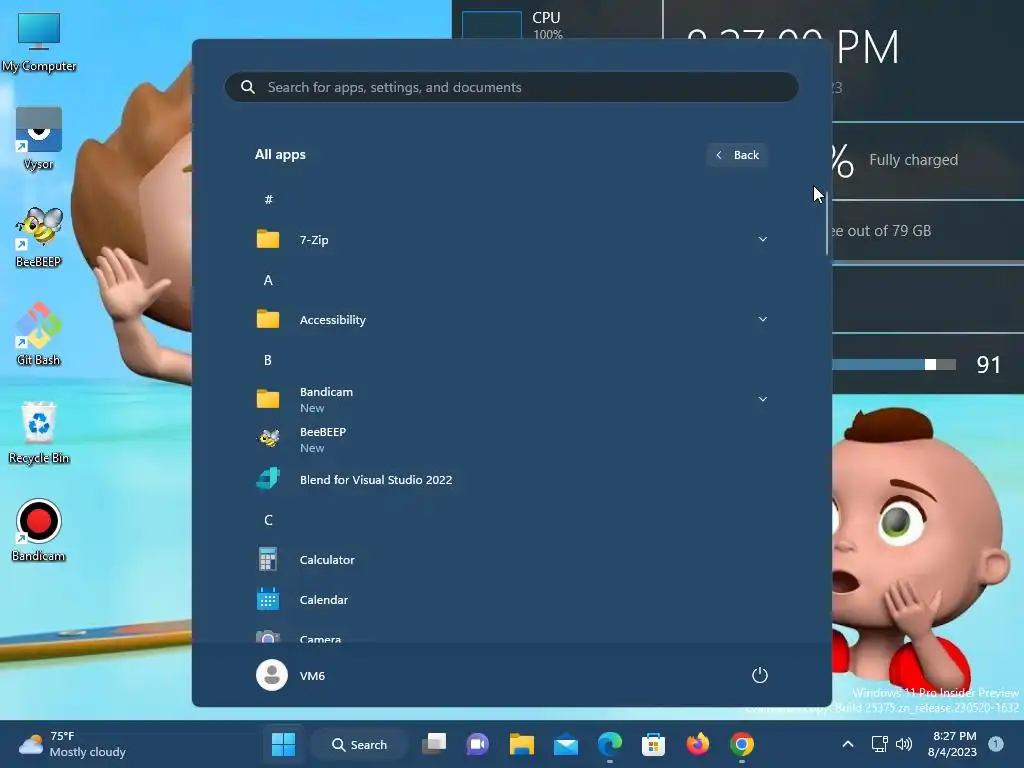Click the volume icon in system tray
The height and width of the screenshot is (768, 1024).
point(904,744)
